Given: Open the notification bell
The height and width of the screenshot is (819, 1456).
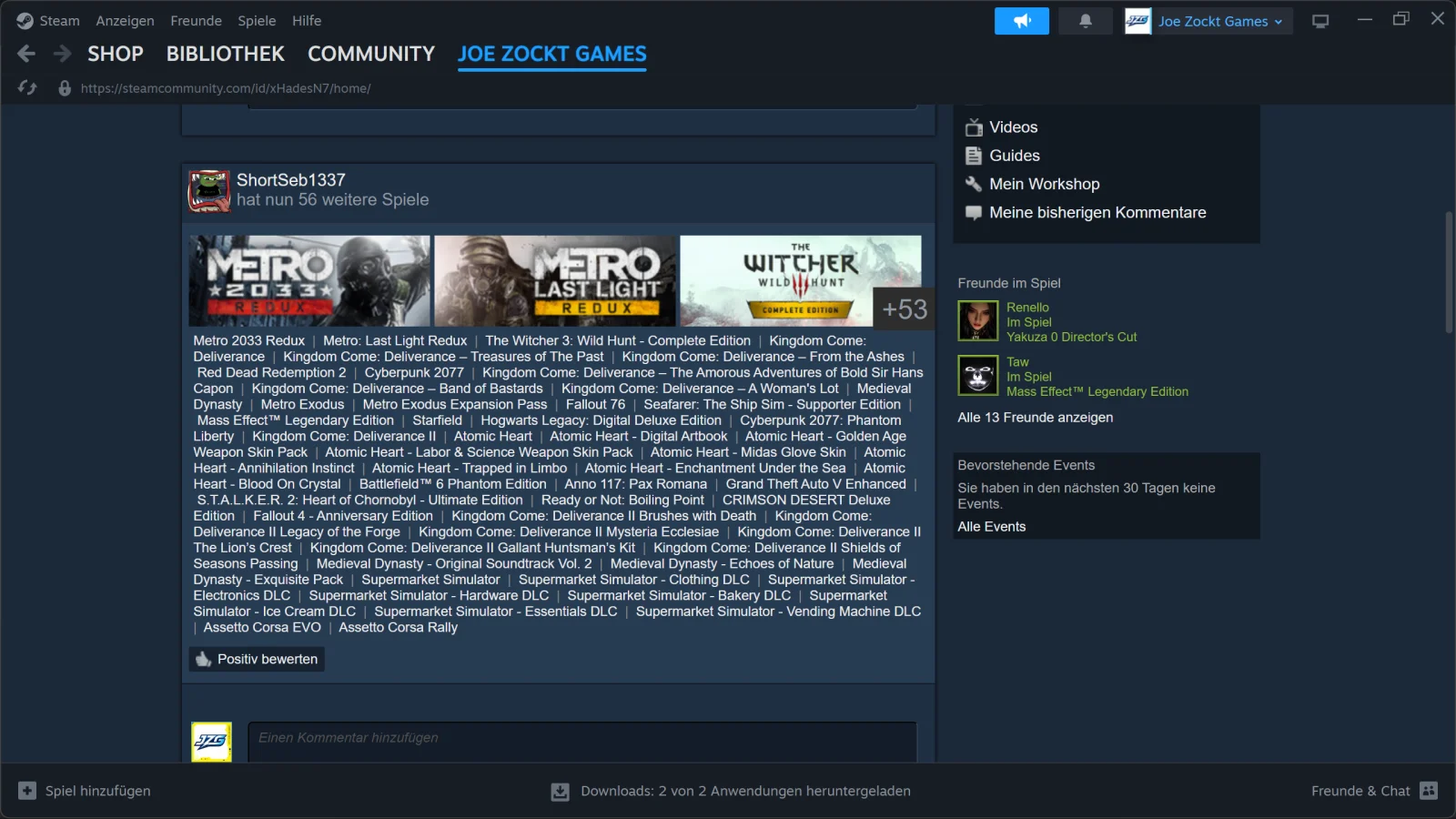Looking at the screenshot, I should [x=1086, y=21].
